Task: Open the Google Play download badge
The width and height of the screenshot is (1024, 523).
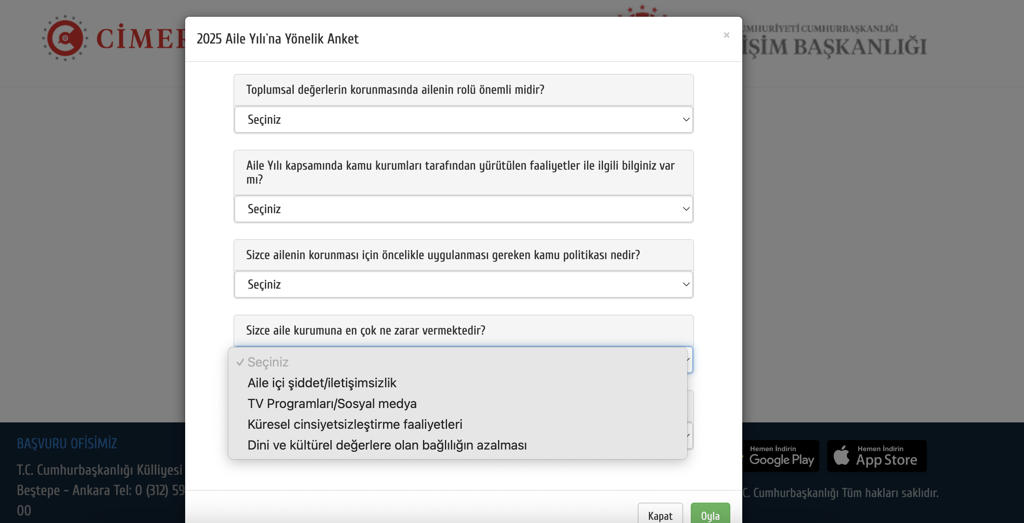Action: (x=782, y=456)
